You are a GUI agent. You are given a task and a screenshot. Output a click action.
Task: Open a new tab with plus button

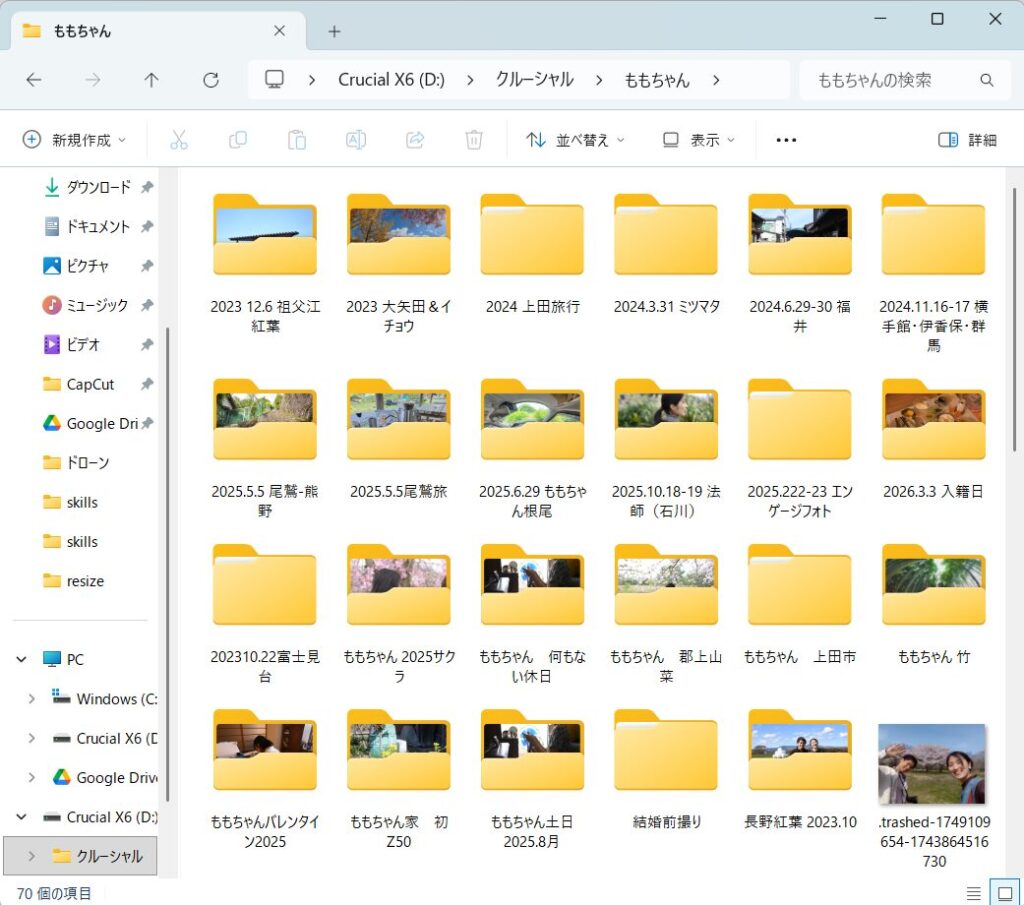pos(334,31)
